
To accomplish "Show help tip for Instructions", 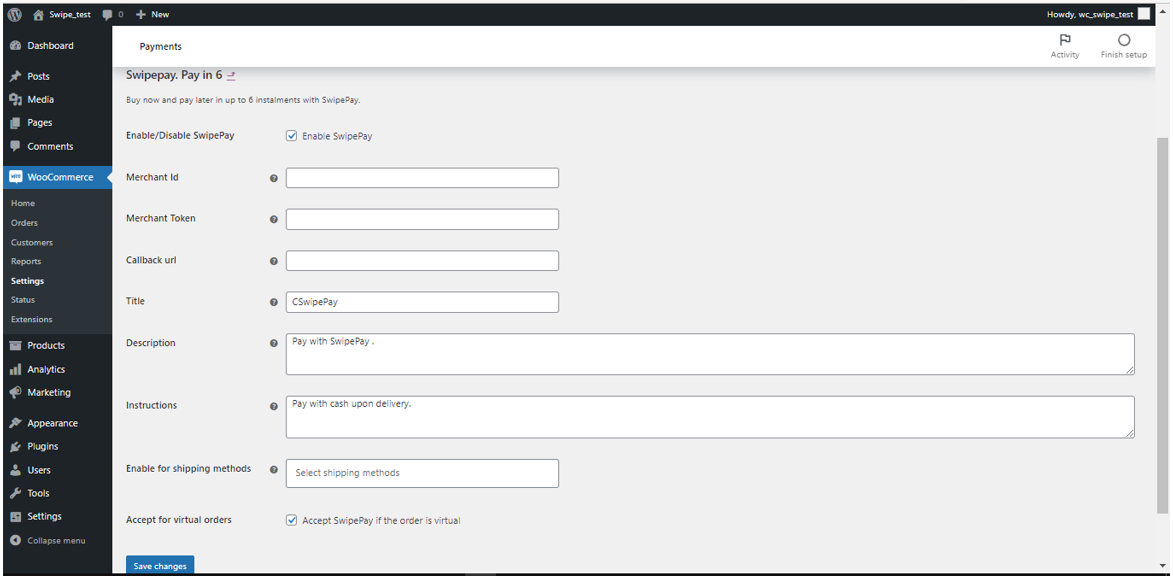I will (273, 406).
